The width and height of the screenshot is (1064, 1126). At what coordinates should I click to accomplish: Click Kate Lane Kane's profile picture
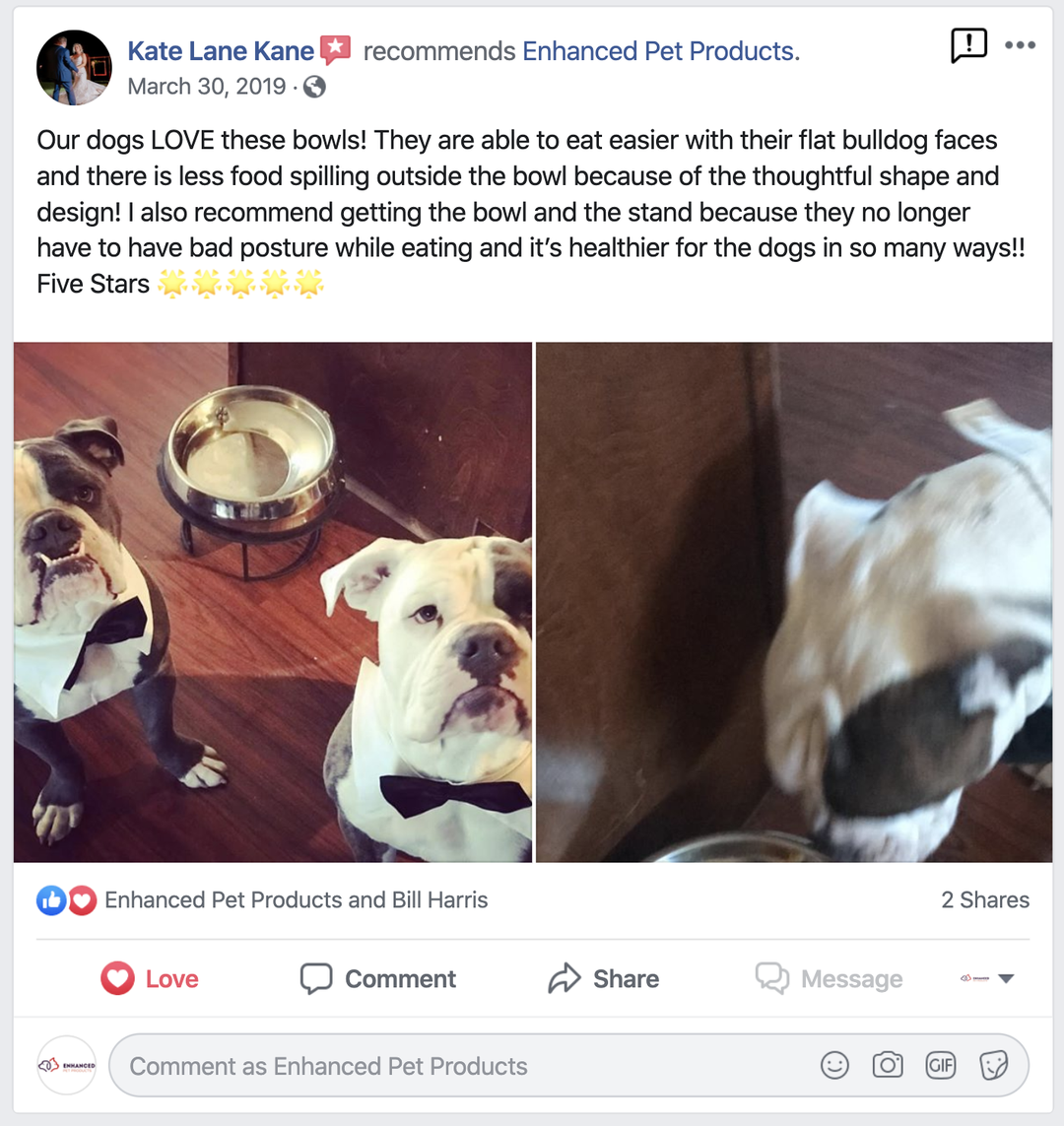pyautogui.click(x=74, y=68)
